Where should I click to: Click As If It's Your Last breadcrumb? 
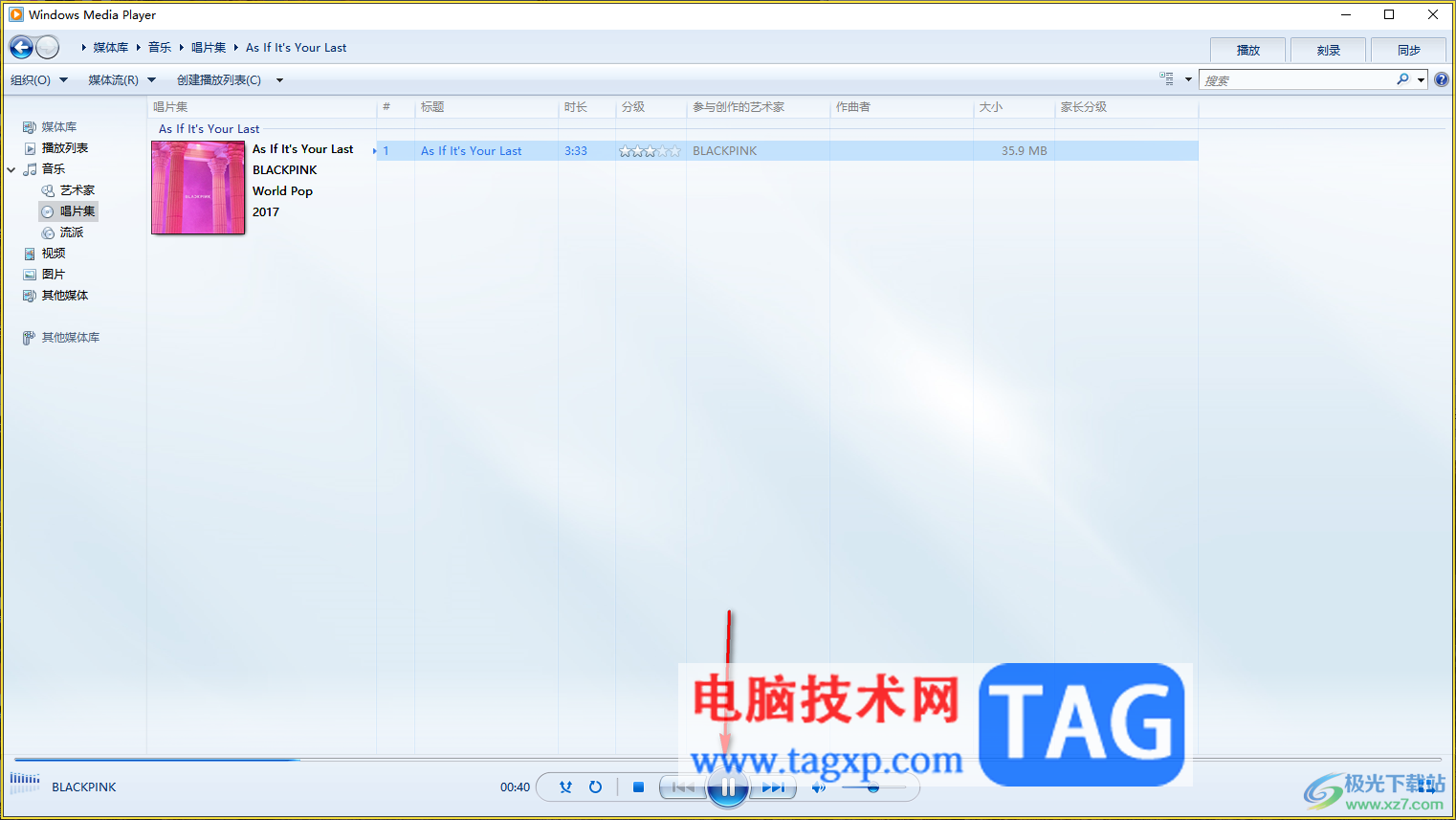pyautogui.click(x=296, y=47)
